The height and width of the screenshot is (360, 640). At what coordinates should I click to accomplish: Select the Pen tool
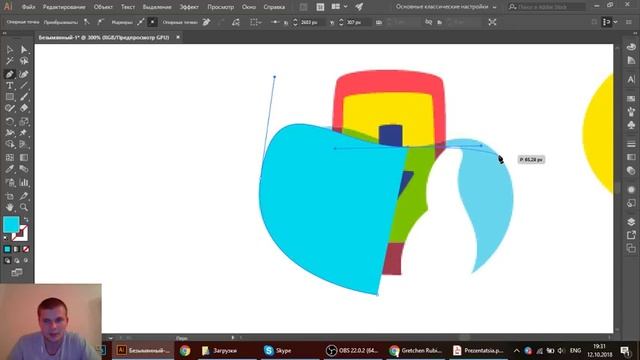point(10,74)
